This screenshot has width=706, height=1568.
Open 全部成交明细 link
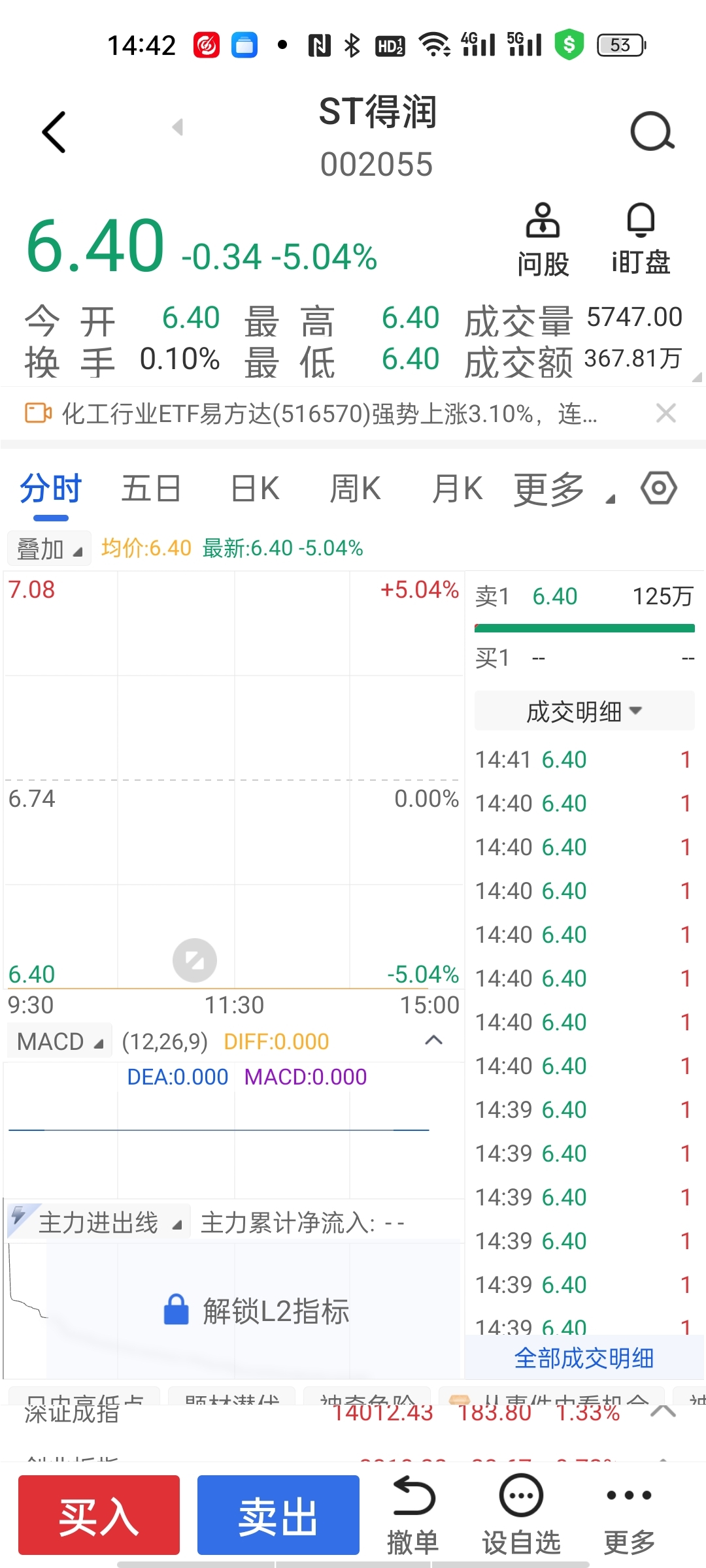point(584,1358)
